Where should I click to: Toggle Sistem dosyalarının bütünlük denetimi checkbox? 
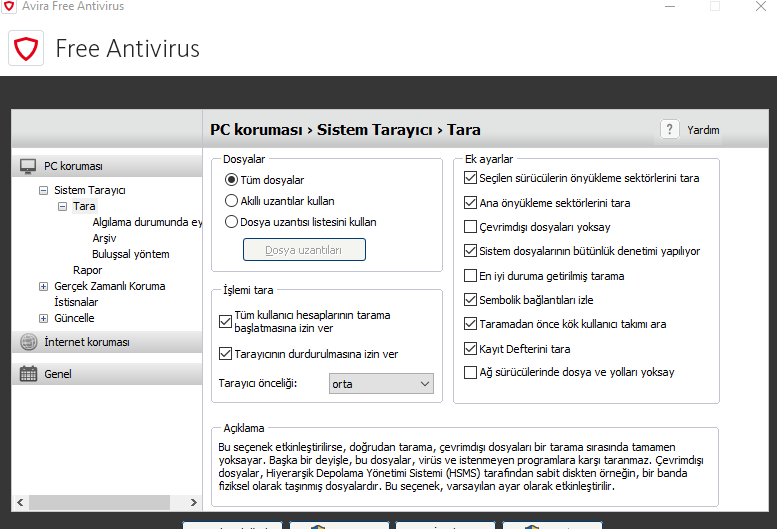(470, 251)
